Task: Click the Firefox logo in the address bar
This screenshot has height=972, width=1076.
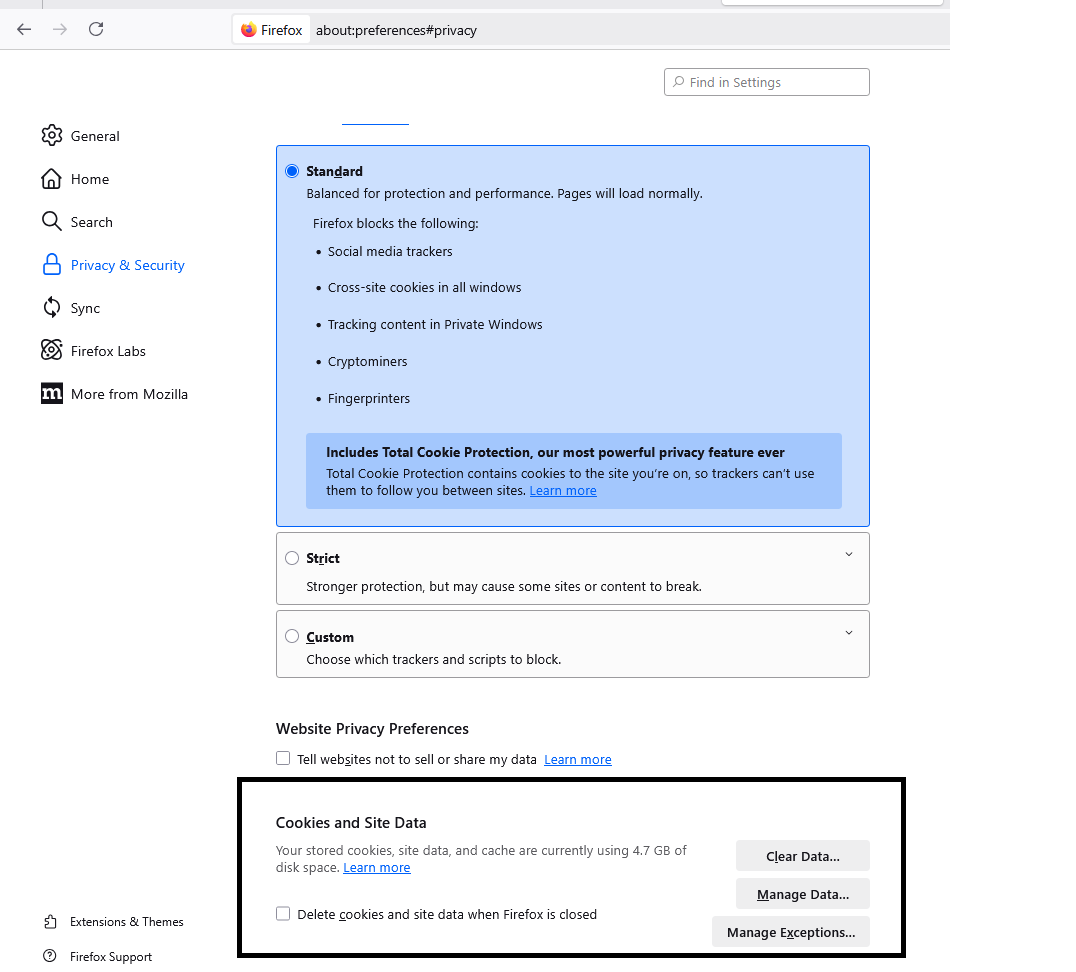Action: (248, 30)
